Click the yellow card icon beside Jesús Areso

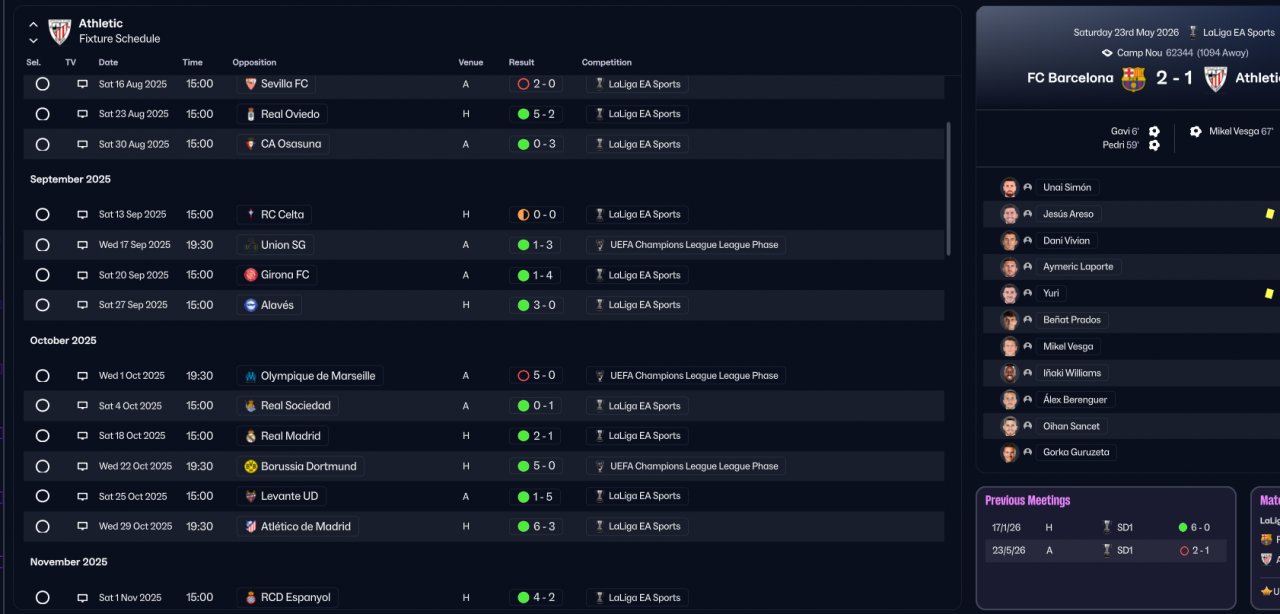tap(1269, 214)
